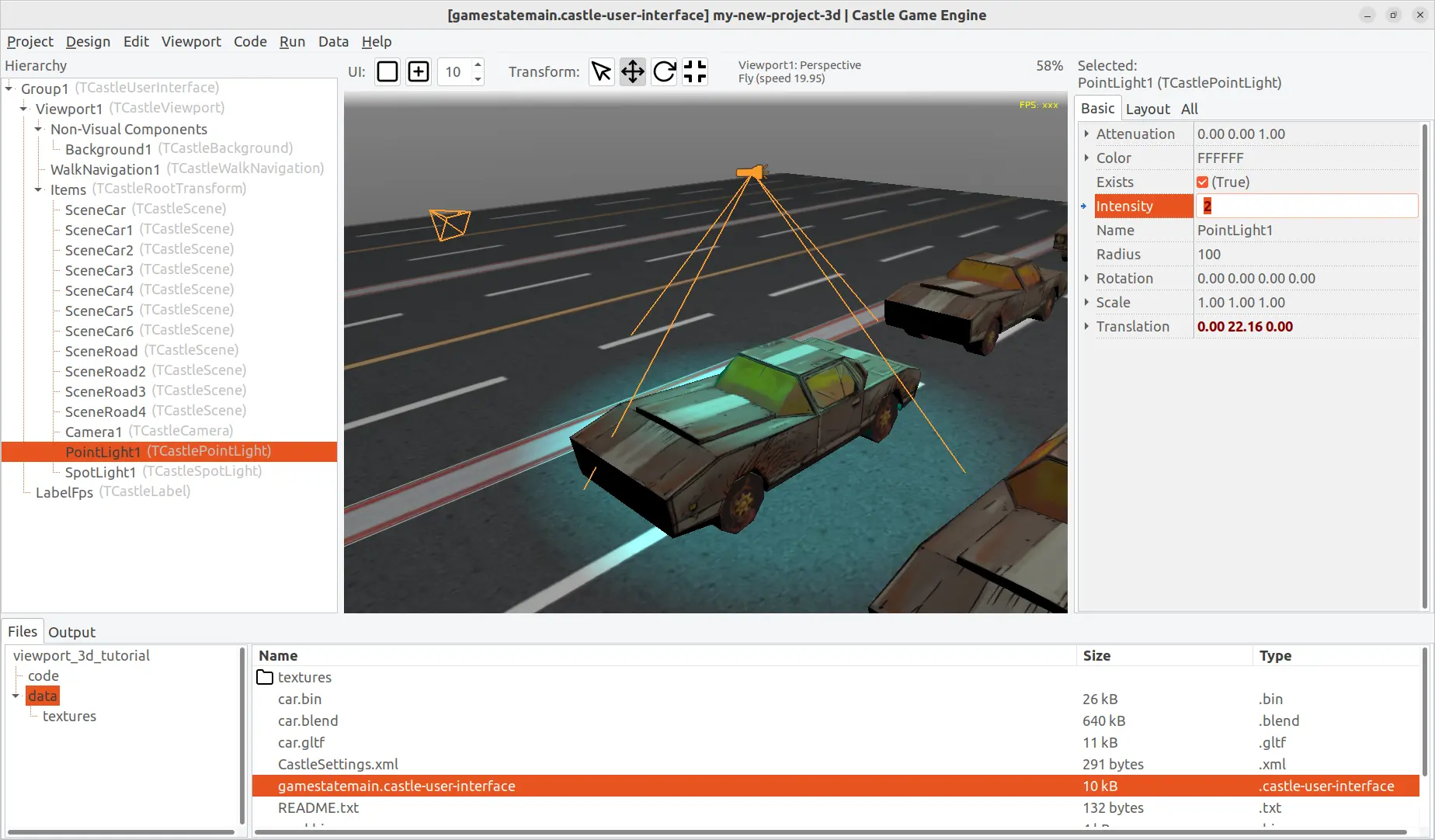The image size is (1435, 840).
Task: Increase the UI snap value with up arrow
Action: click(478, 64)
